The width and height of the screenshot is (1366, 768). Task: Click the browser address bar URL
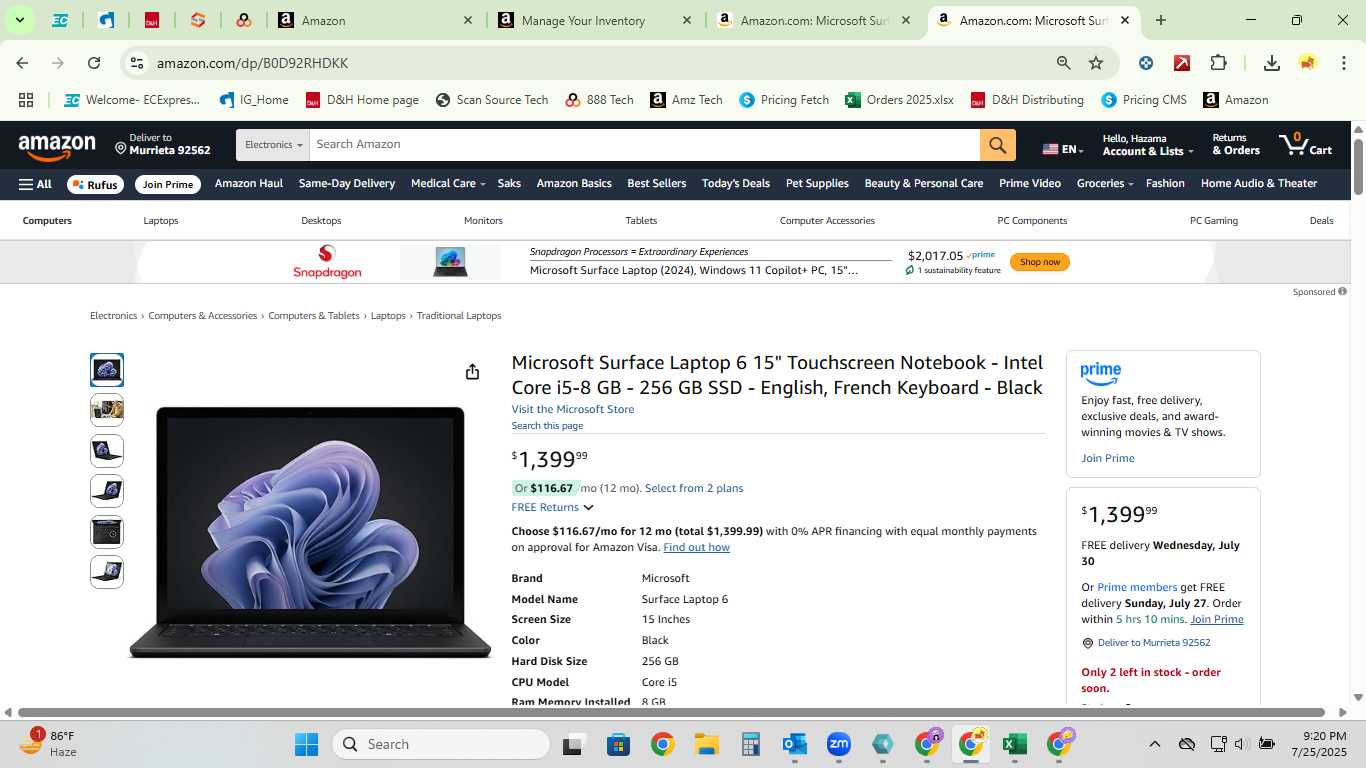point(253,63)
